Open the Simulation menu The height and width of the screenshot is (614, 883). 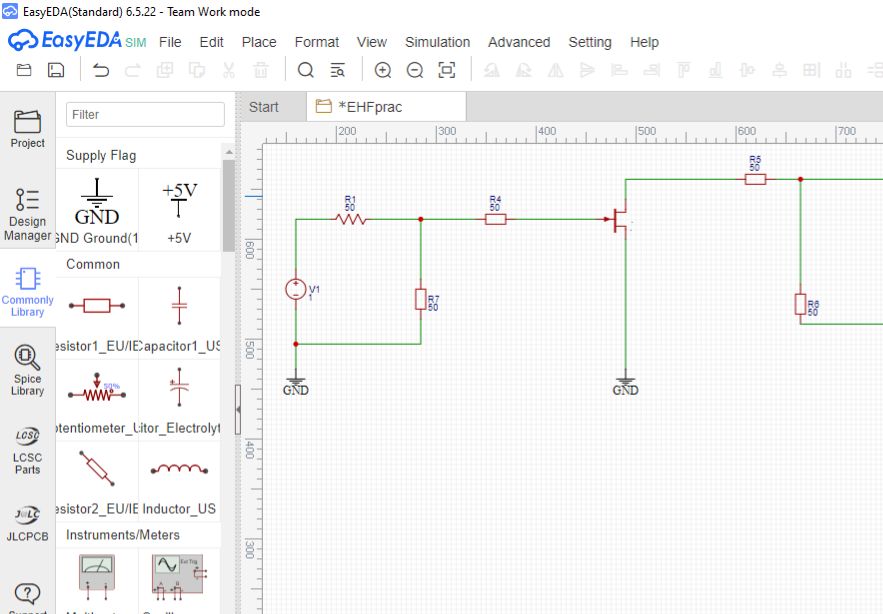(437, 42)
